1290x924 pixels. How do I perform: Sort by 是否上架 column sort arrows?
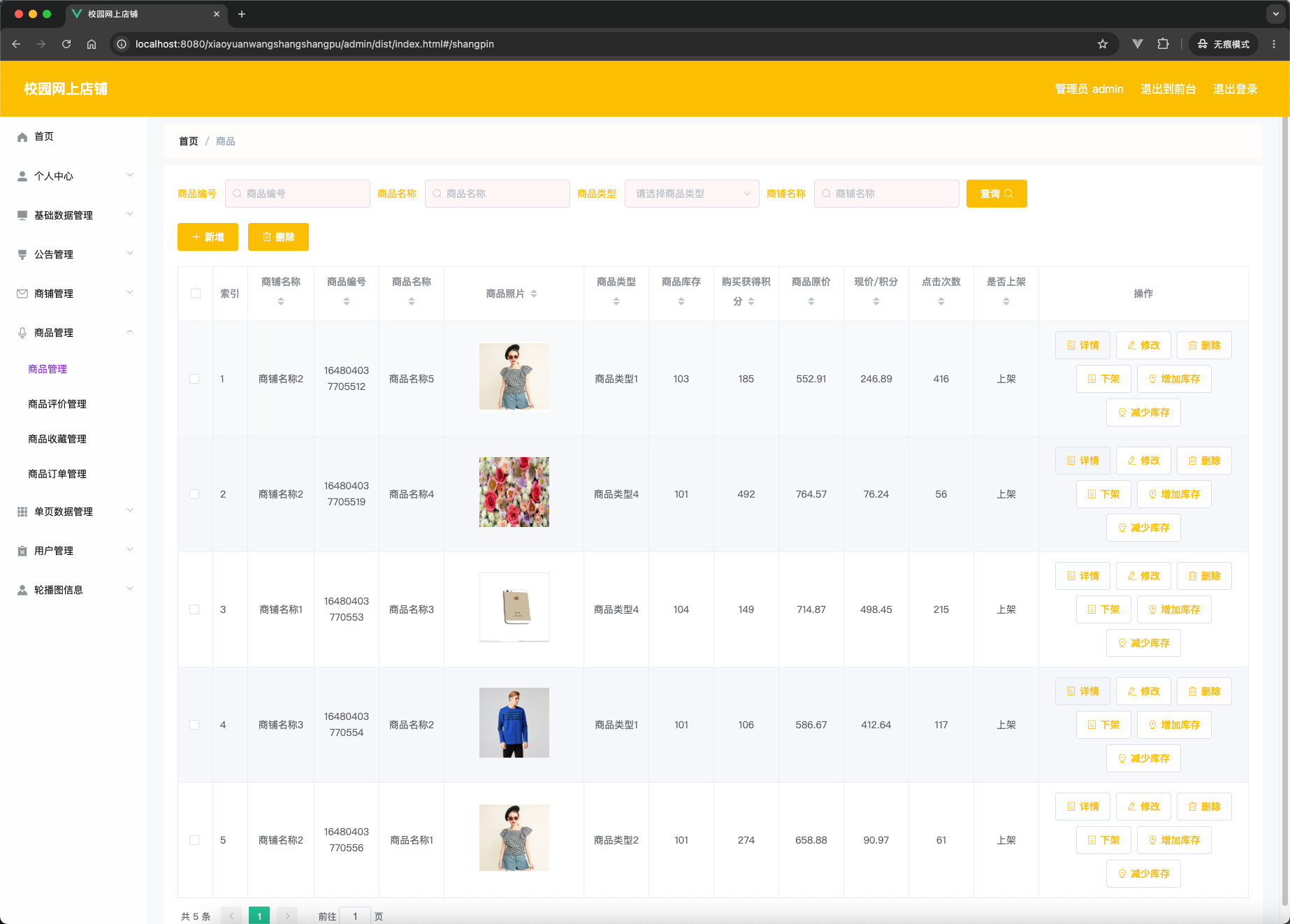(1006, 301)
